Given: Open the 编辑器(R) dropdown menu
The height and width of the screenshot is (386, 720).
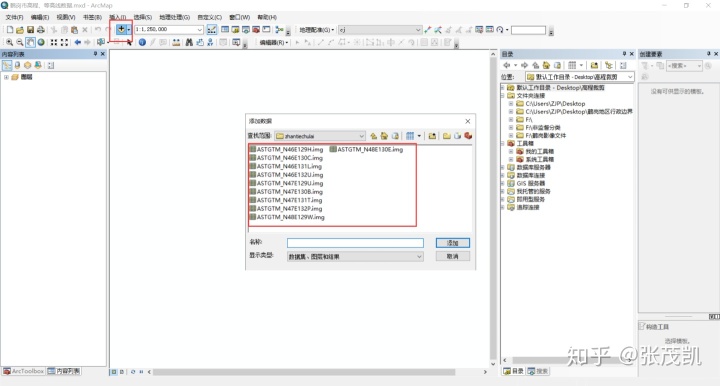Looking at the screenshot, I should (x=274, y=42).
